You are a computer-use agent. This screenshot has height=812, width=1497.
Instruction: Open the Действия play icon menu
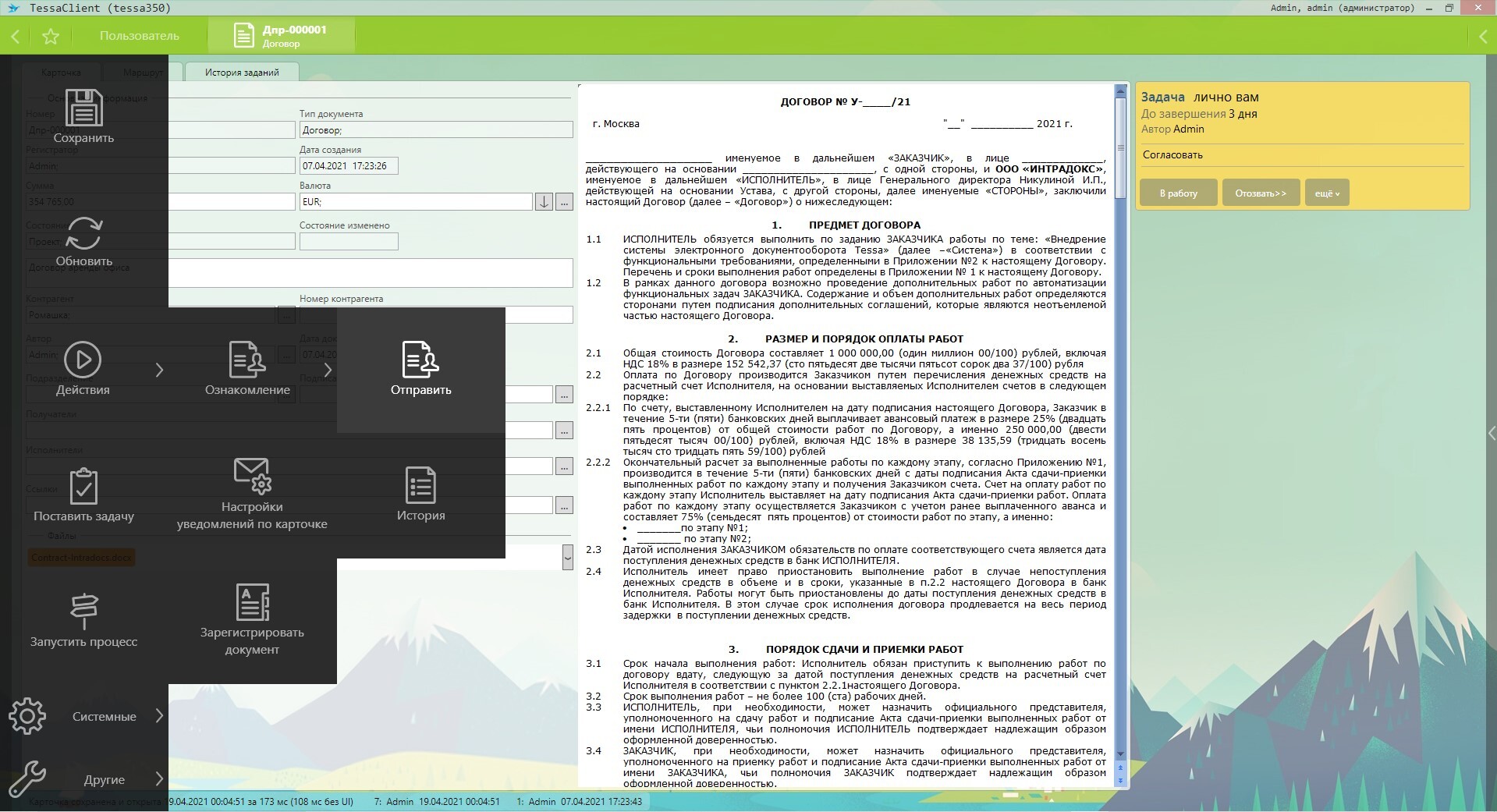point(83,360)
